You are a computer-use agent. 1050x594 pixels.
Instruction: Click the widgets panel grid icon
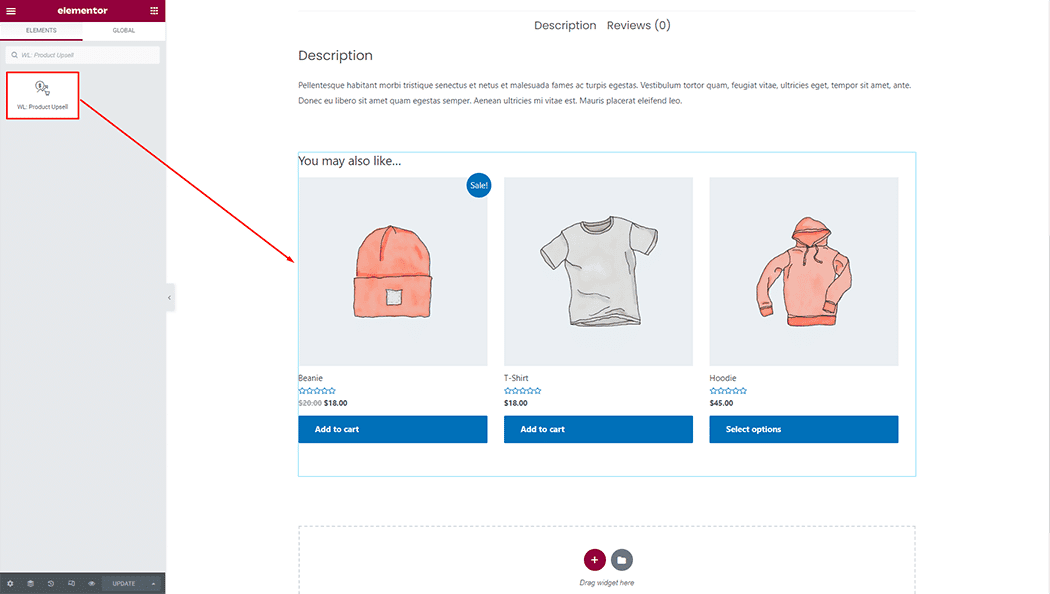click(x=155, y=9)
